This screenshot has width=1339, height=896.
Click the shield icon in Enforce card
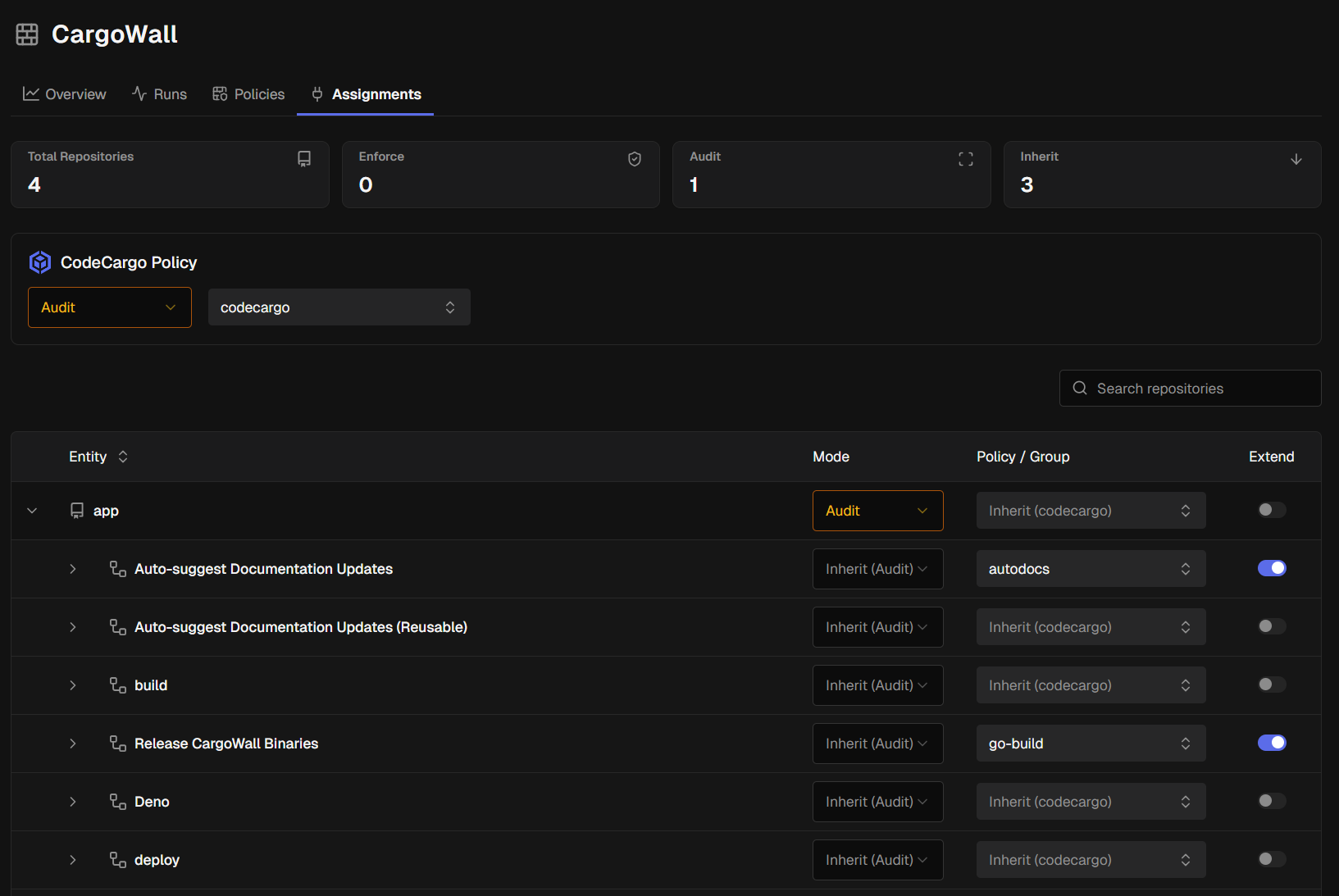(634, 159)
